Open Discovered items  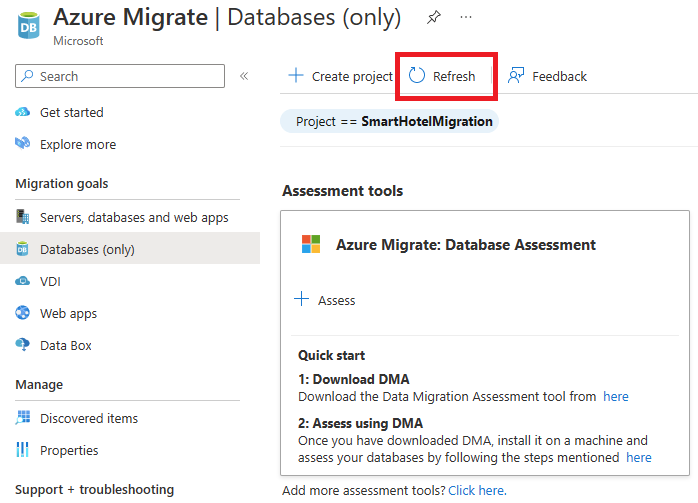pos(89,419)
